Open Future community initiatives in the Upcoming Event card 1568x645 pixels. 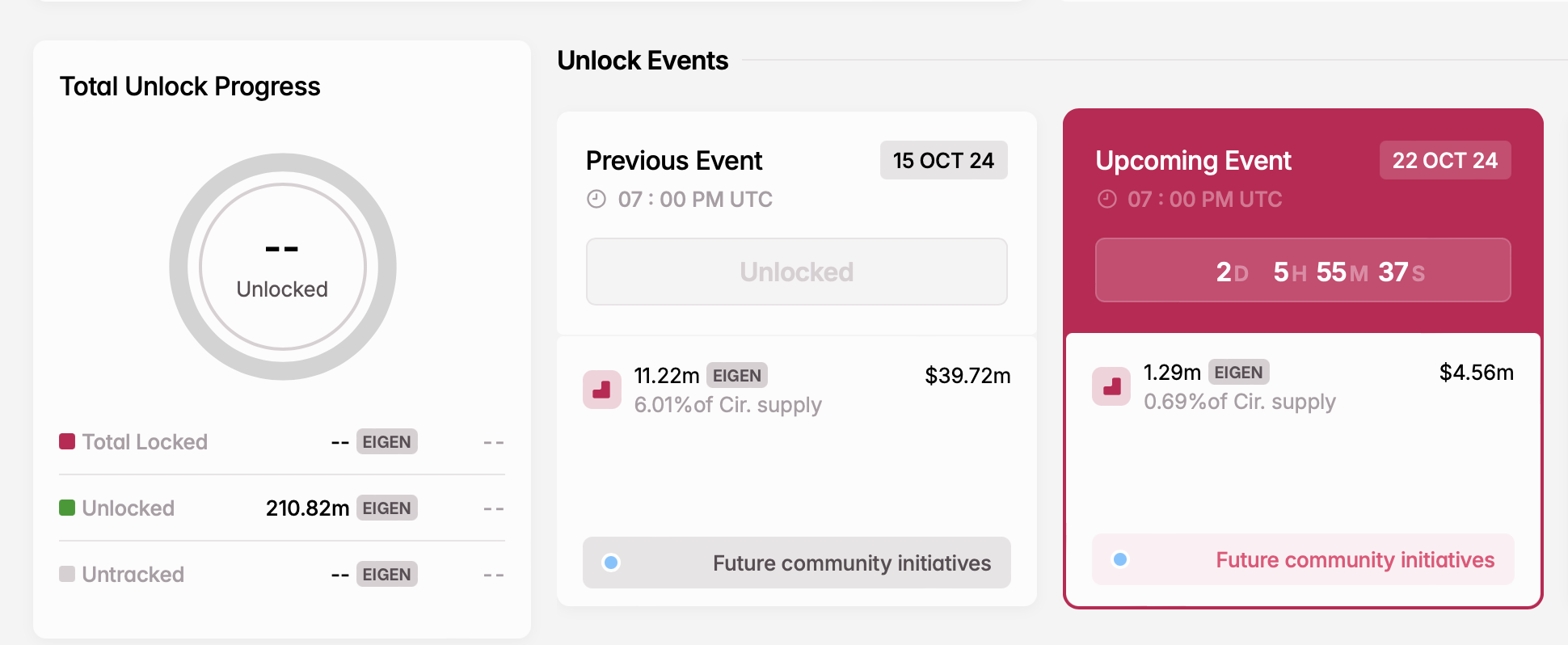(1355, 559)
